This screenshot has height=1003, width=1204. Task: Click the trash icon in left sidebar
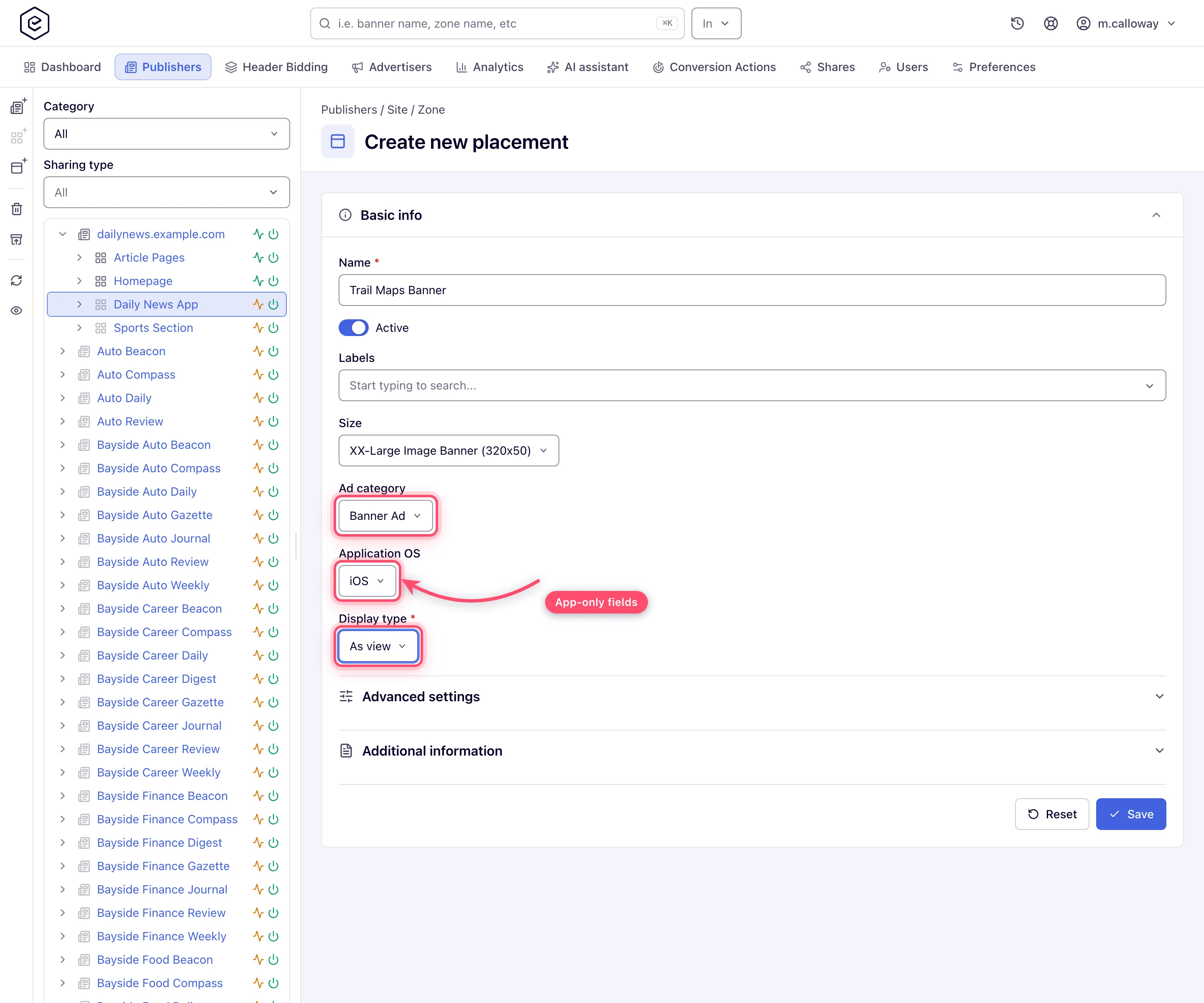[x=17, y=209]
